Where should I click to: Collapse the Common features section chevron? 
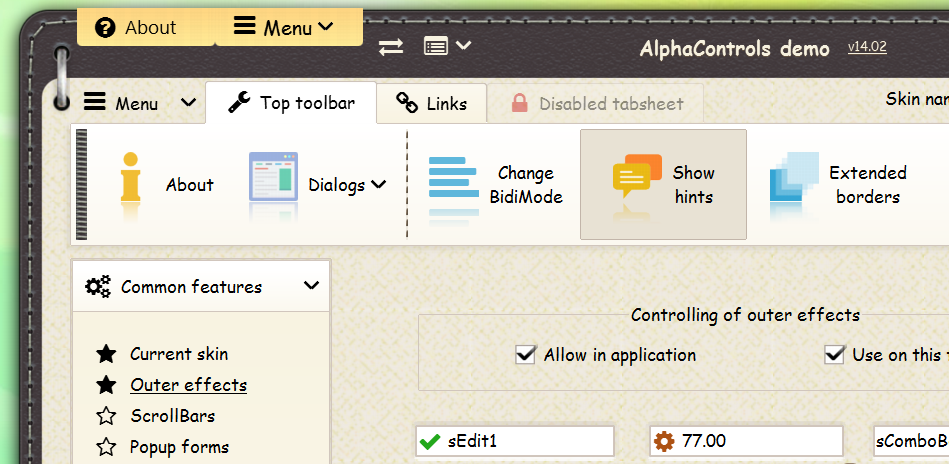click(x=311, y=285)
